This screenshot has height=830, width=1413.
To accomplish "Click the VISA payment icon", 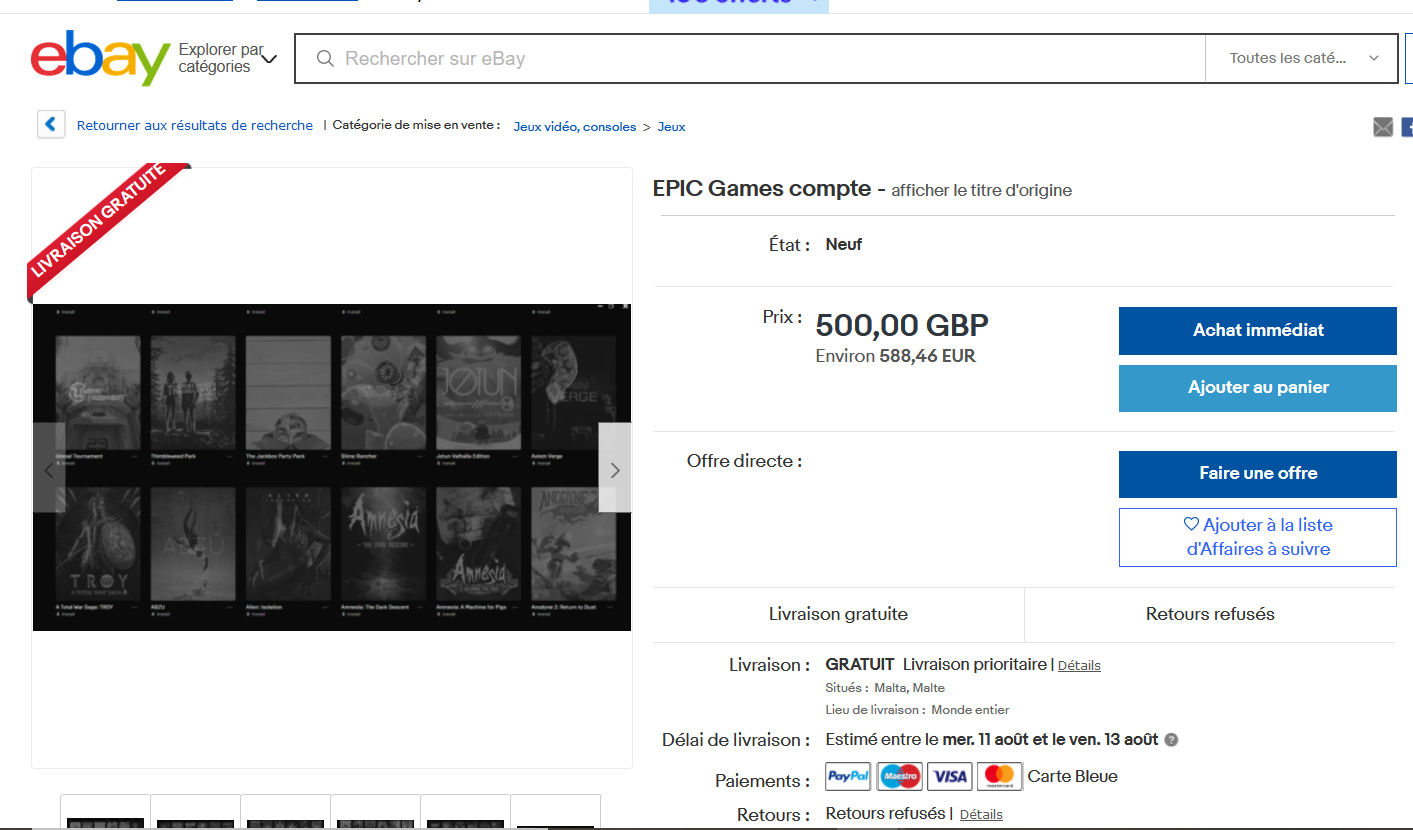I will pos(950,776).
